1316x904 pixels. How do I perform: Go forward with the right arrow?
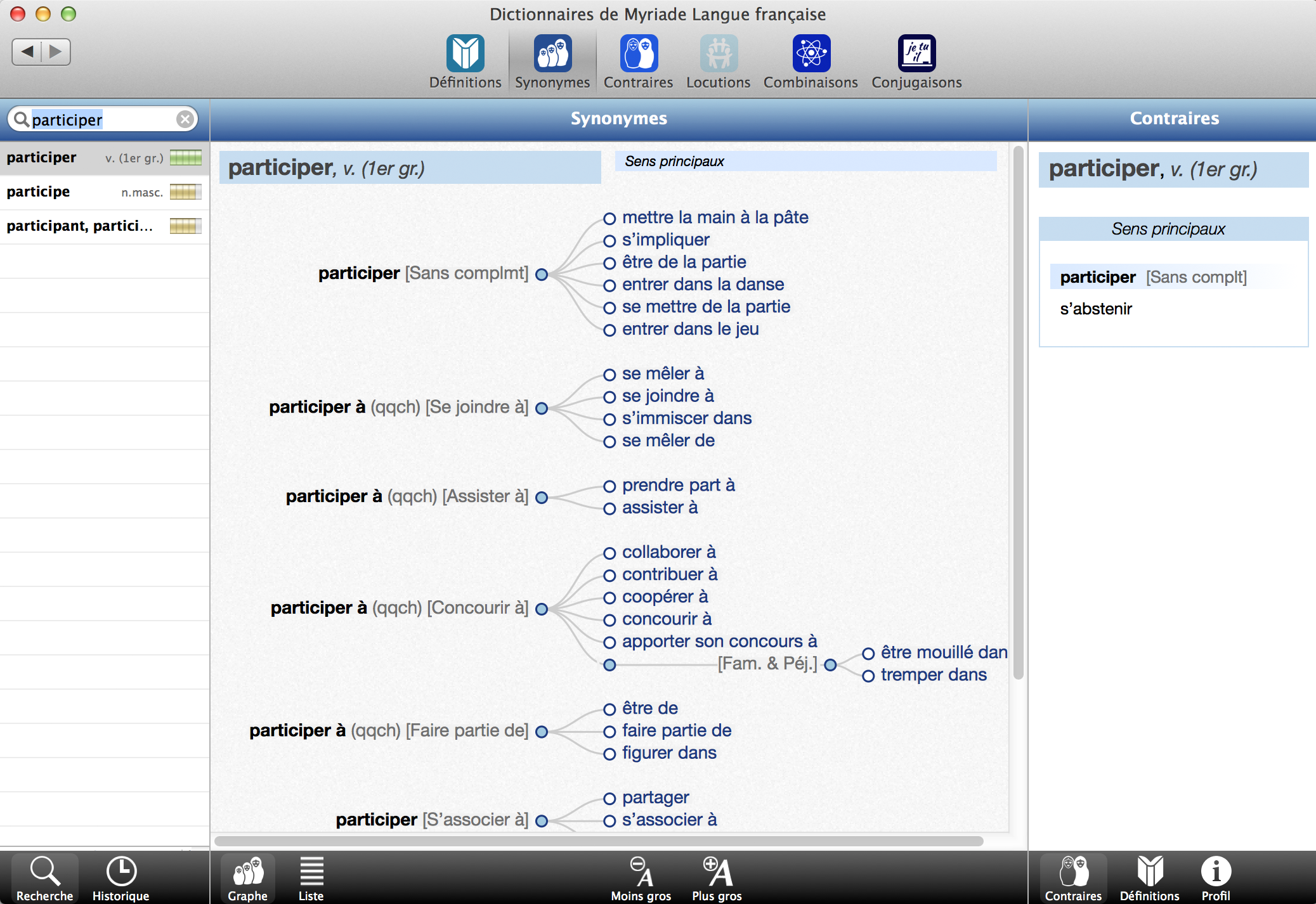pyautogui.click(x=56, y=51)
